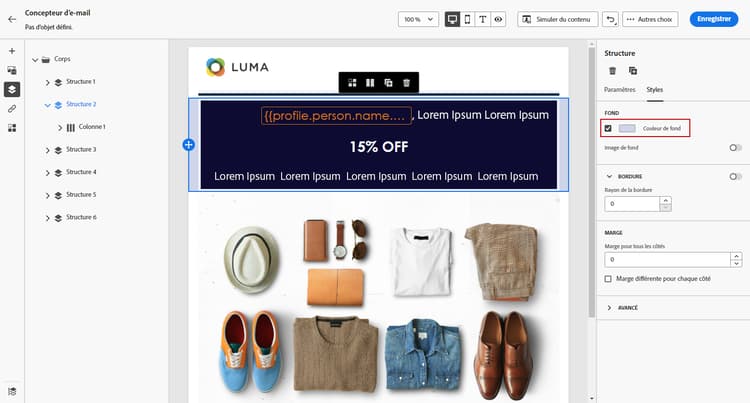Check Marge différente pour chaque côté
750x403 pixels.
coord(608,279)
